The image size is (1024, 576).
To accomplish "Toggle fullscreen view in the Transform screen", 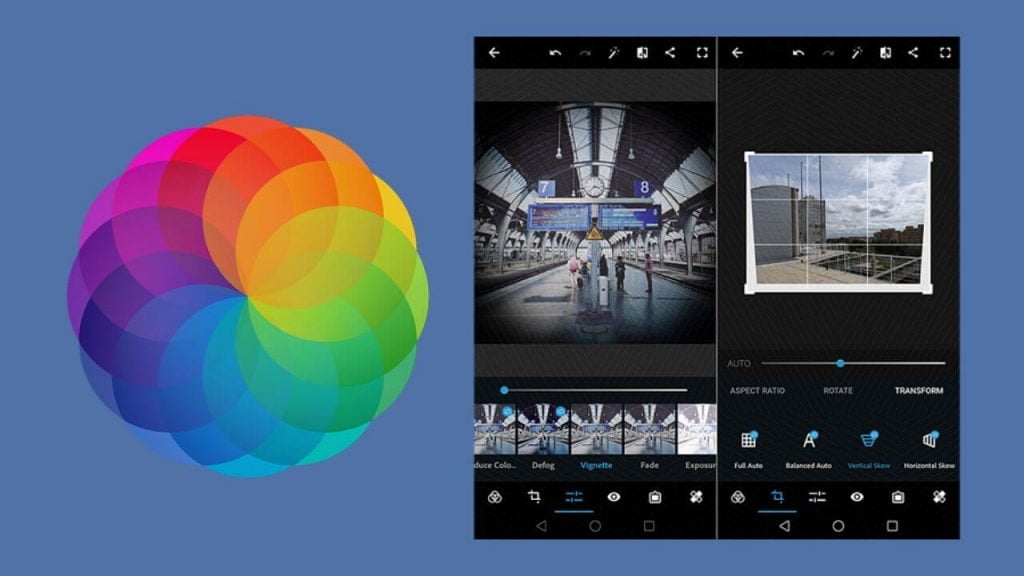I will [x=945, y=53].
